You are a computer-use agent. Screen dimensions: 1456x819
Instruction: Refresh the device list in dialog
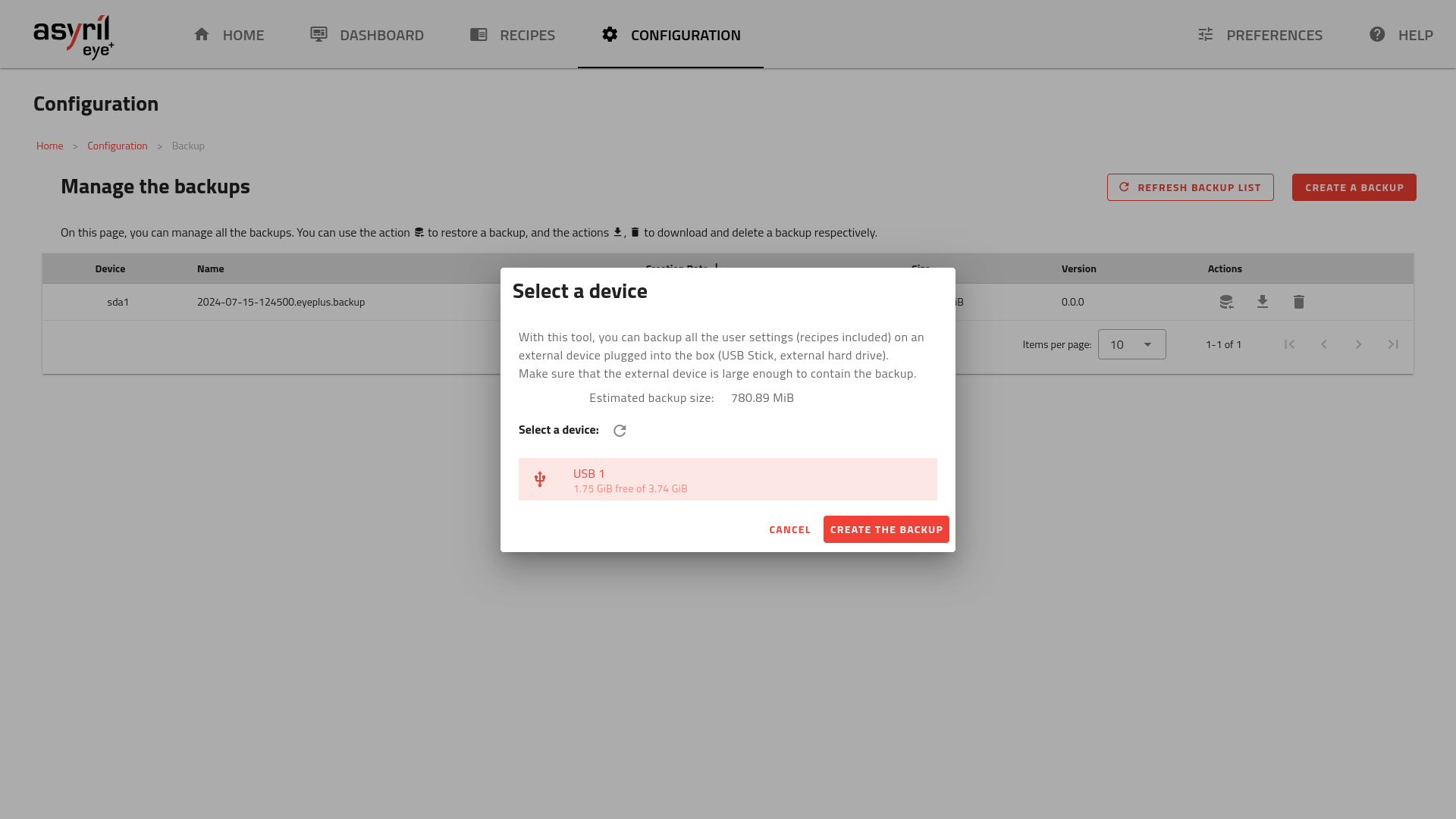[x=620, y=431]
